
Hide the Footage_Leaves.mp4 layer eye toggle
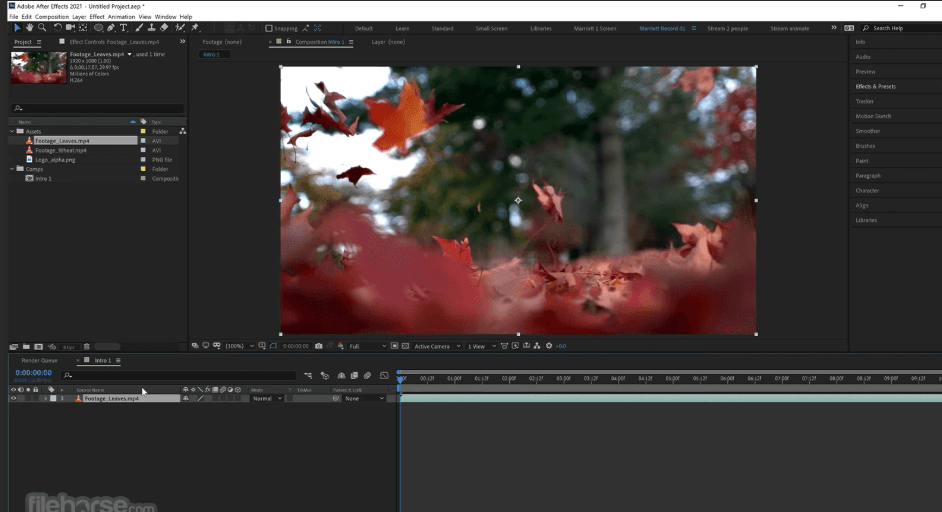(13, 398)
